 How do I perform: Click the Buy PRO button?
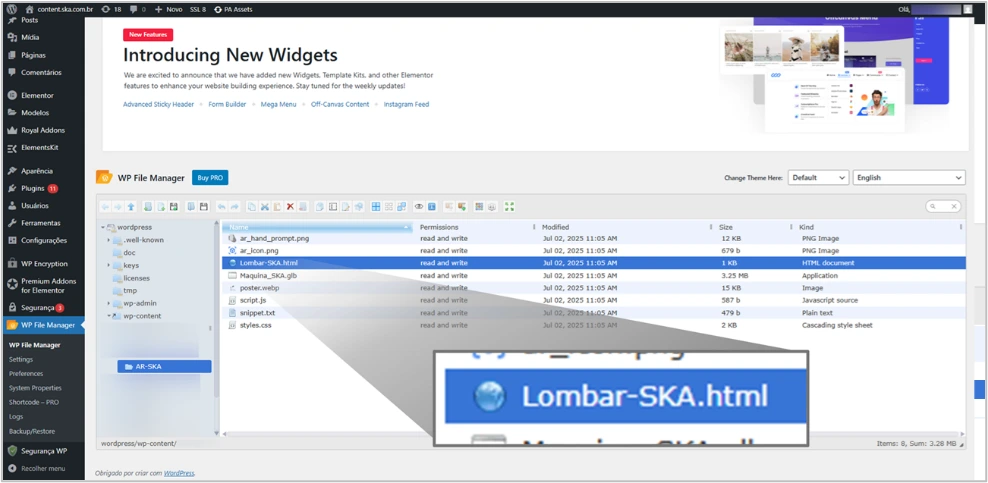[210, 178]
